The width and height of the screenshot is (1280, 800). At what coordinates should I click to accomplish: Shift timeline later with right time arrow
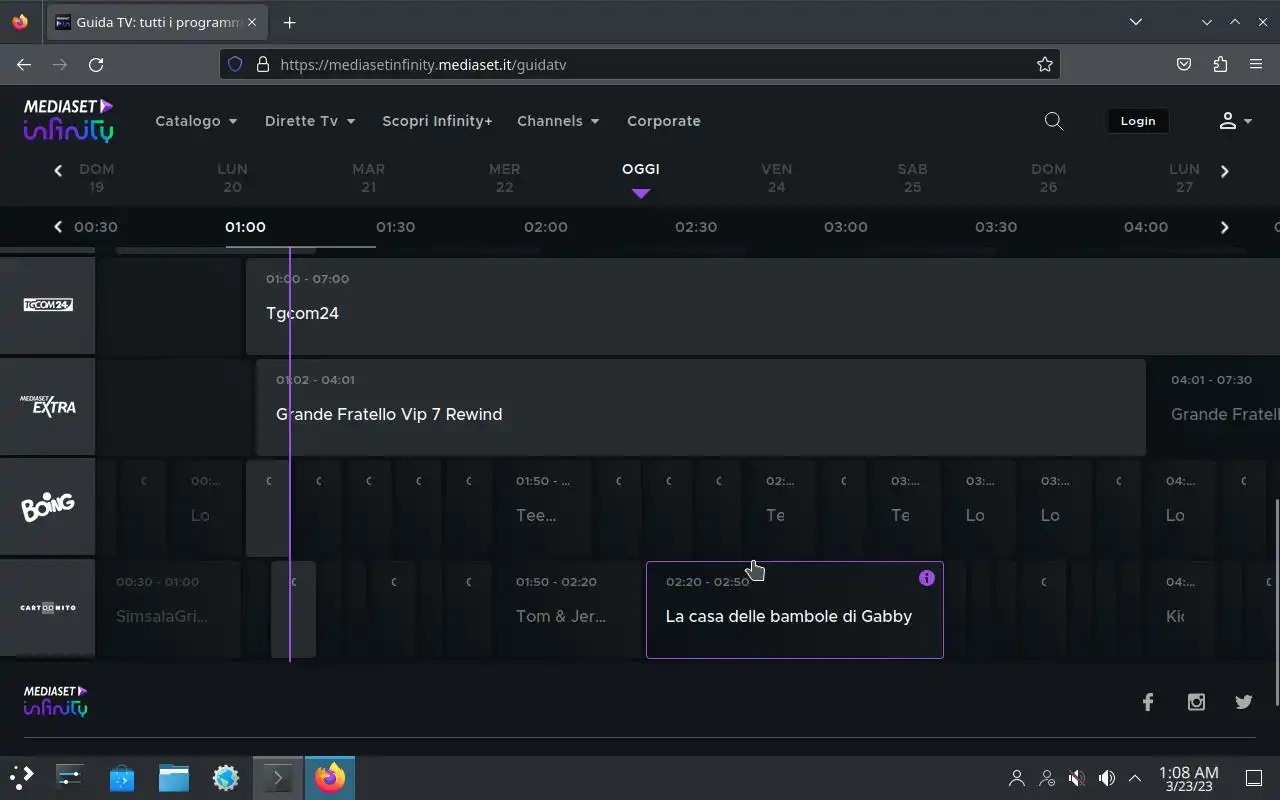1224,227
